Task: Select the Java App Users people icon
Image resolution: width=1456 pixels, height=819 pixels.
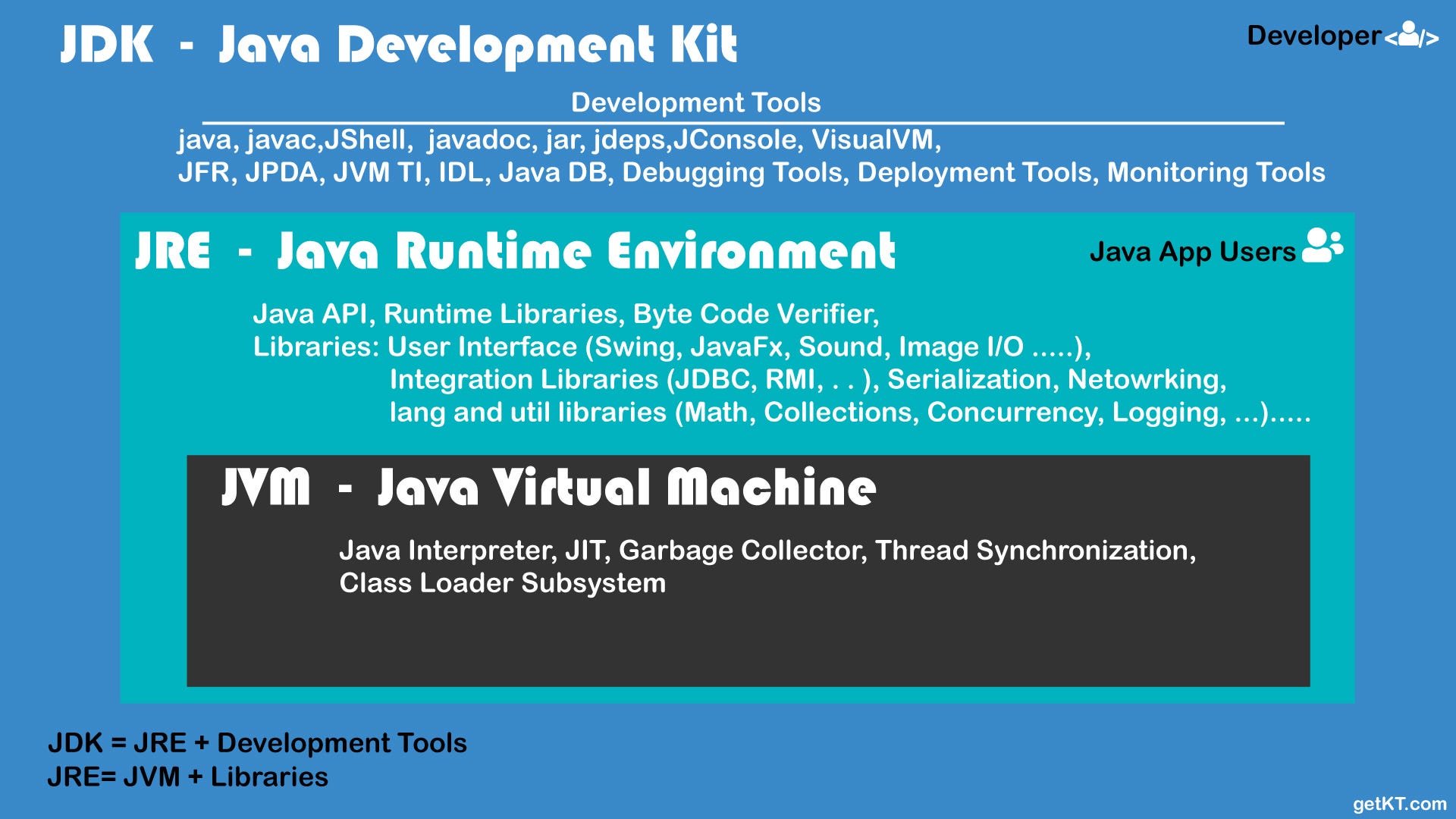Action: pyautogui.click(x=1323, y=246)
